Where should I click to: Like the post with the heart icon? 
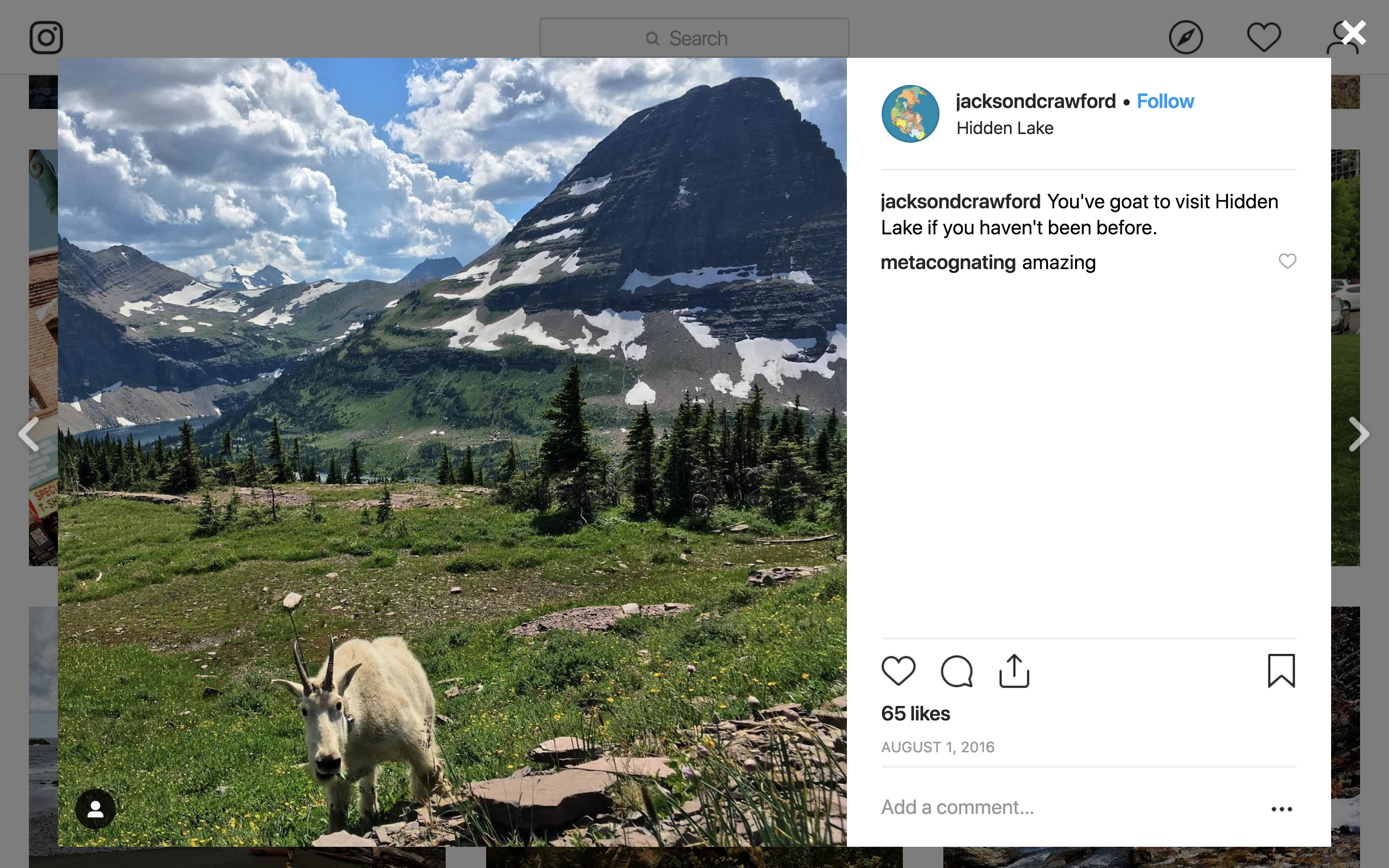[898, 670]
